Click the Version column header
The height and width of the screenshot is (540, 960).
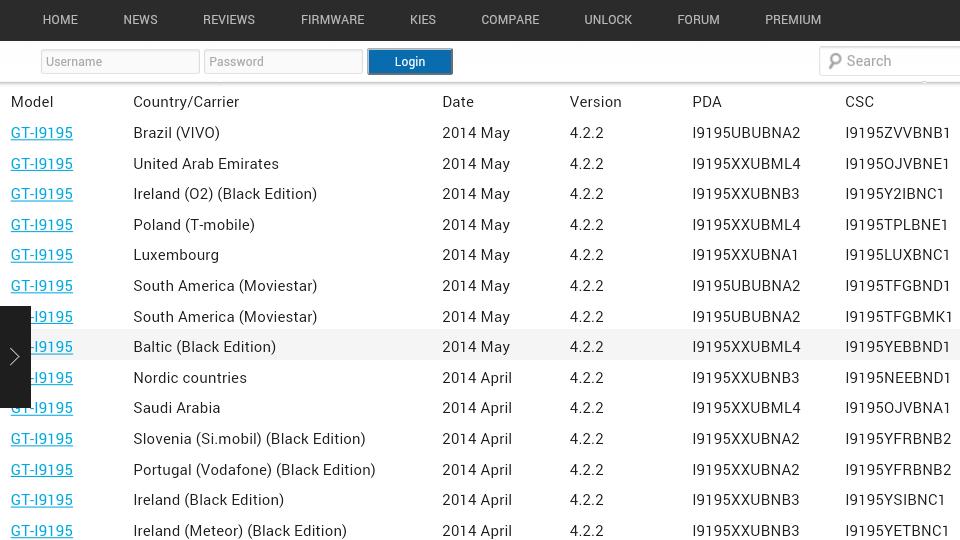[x=595, y=102]
